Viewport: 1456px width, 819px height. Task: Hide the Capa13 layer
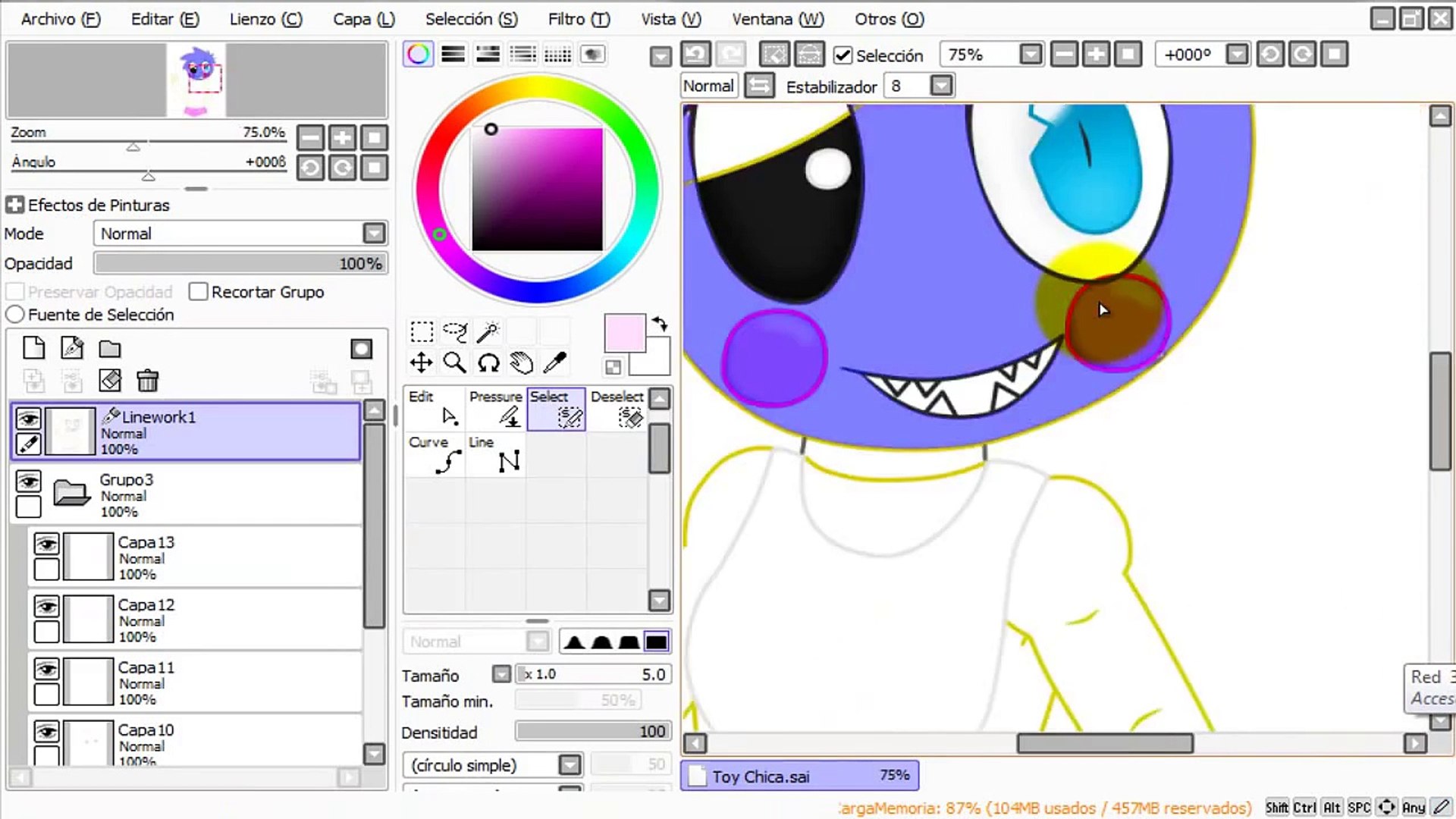click(47, 544)
